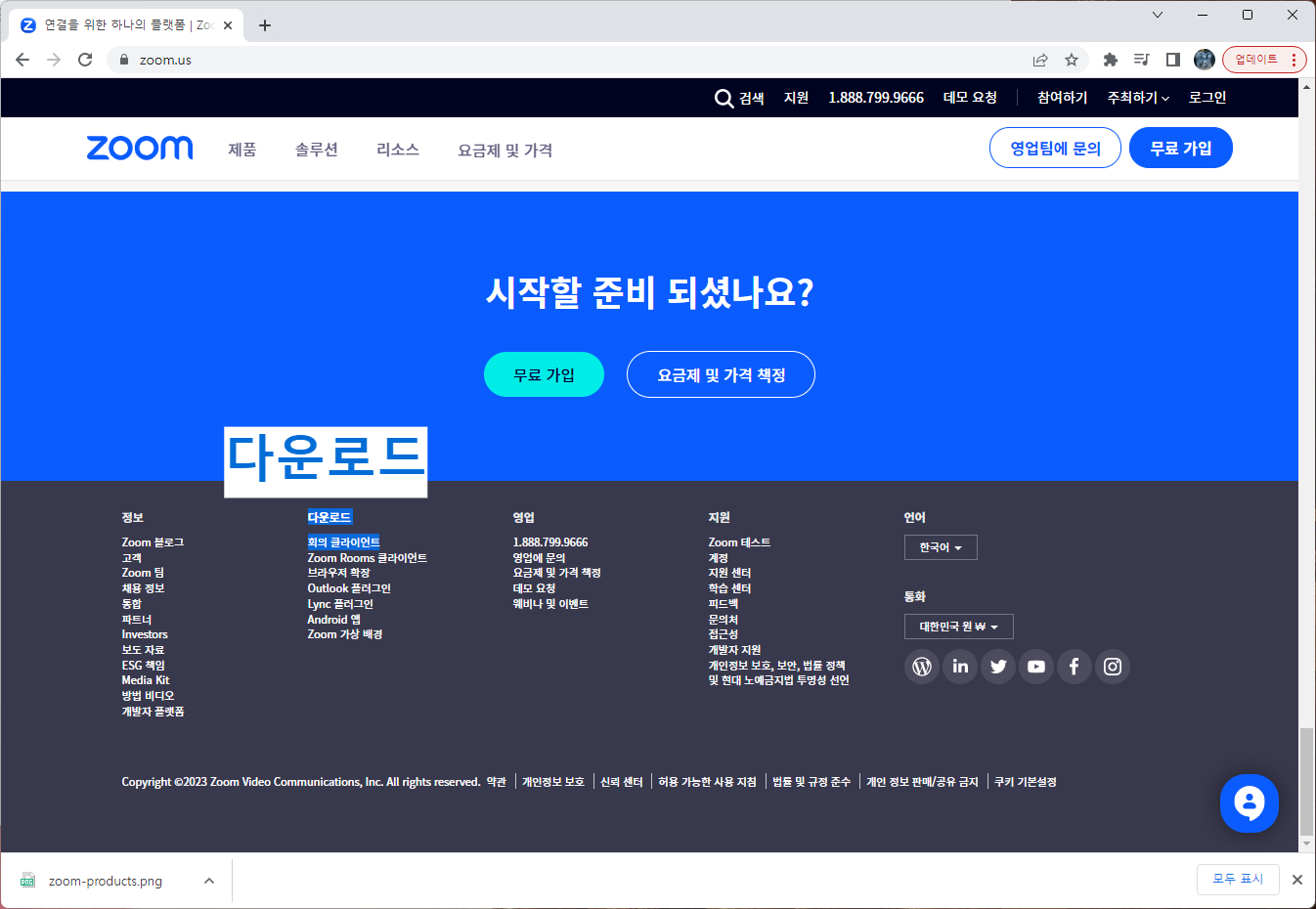The height and width of the screenshot is (909, 1316).
Task: Open the Zoom 테스트 footer link
Action: [x=739, y=542]
